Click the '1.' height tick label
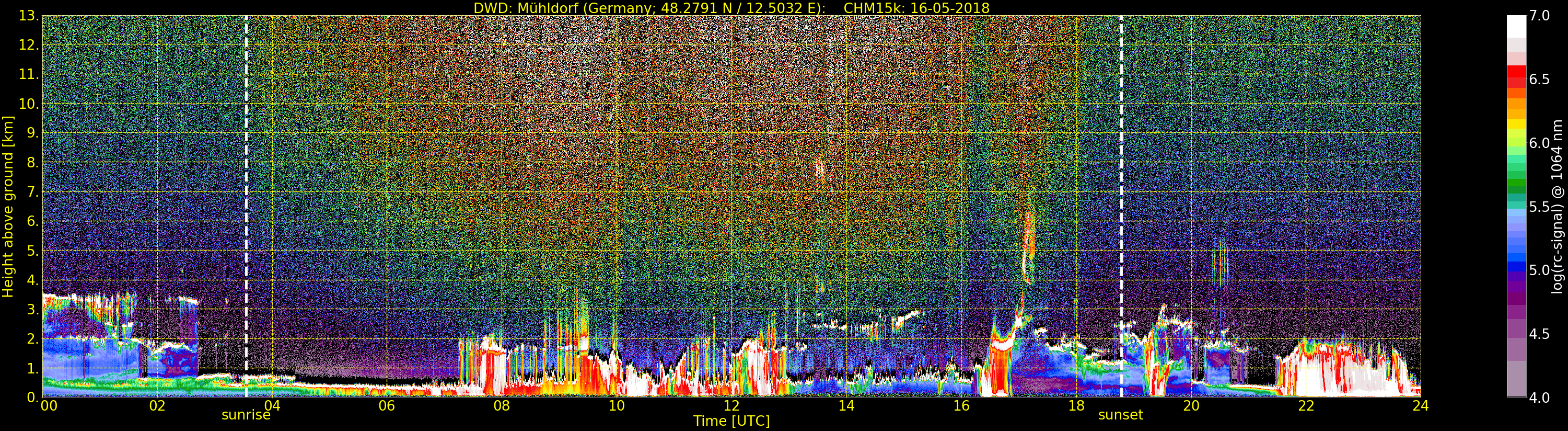1568x431 pixels. tap(32, 368)
